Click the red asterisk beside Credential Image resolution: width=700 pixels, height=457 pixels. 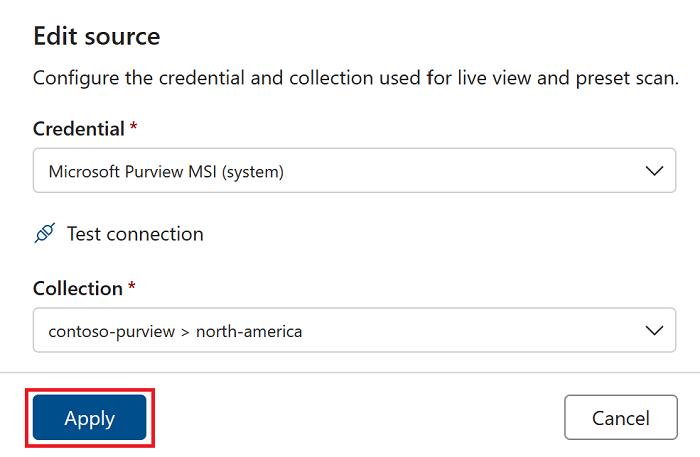point(134,128)
